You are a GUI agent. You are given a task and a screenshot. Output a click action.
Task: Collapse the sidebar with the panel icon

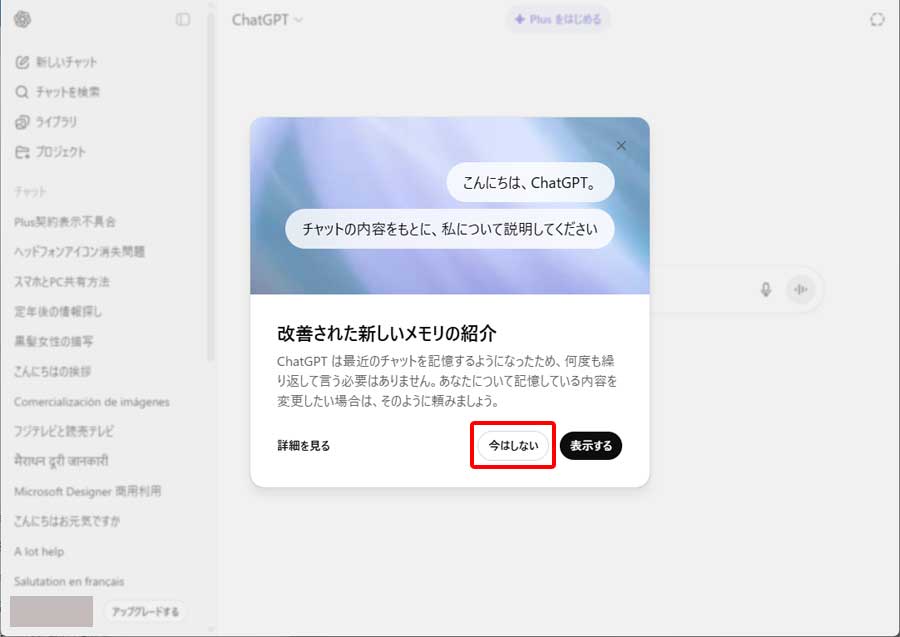tap(183, 19)
